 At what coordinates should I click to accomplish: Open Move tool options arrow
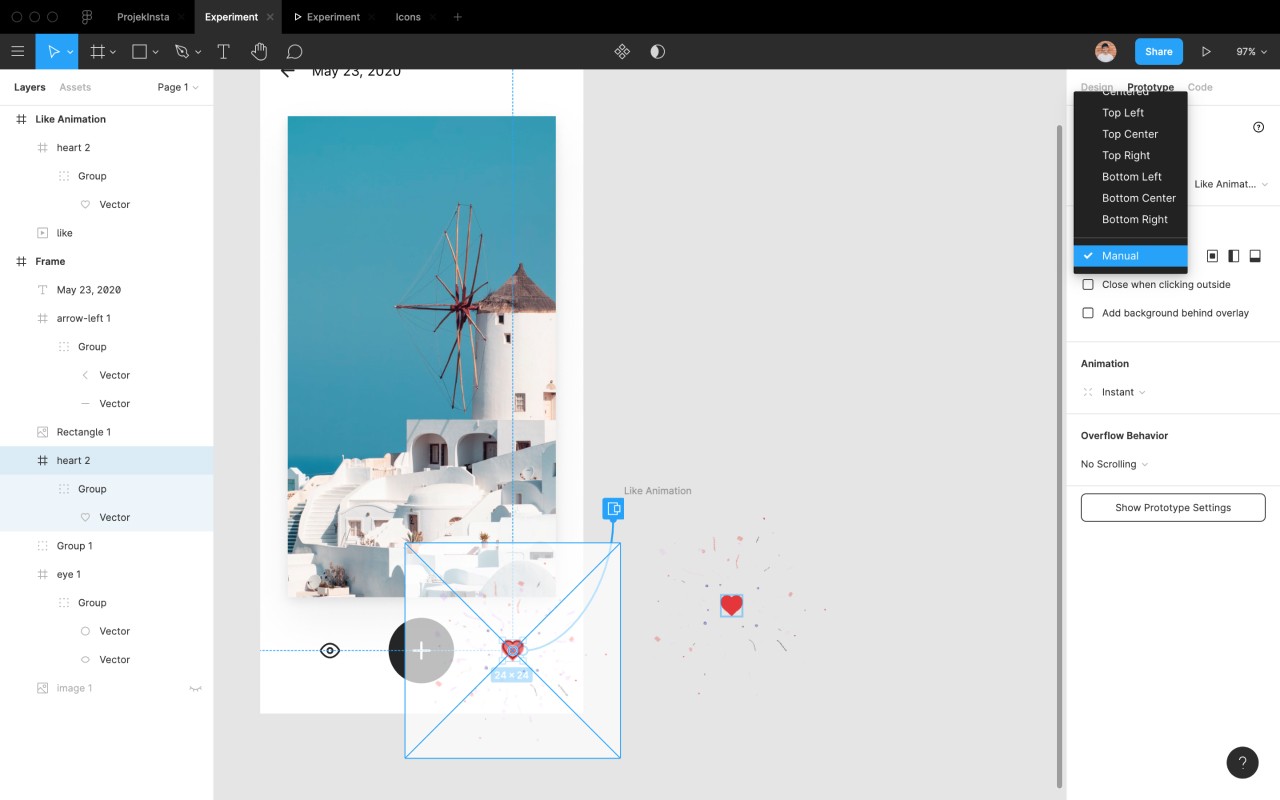69,52
